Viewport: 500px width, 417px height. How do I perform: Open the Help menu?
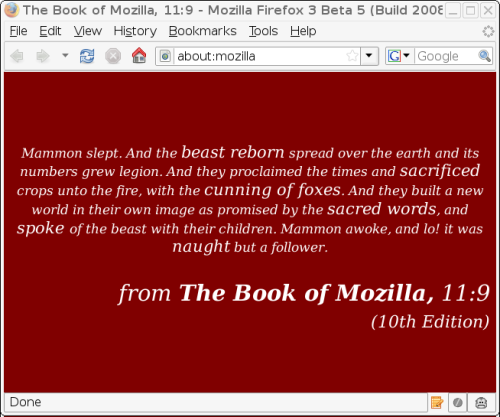tap(303, 31)
